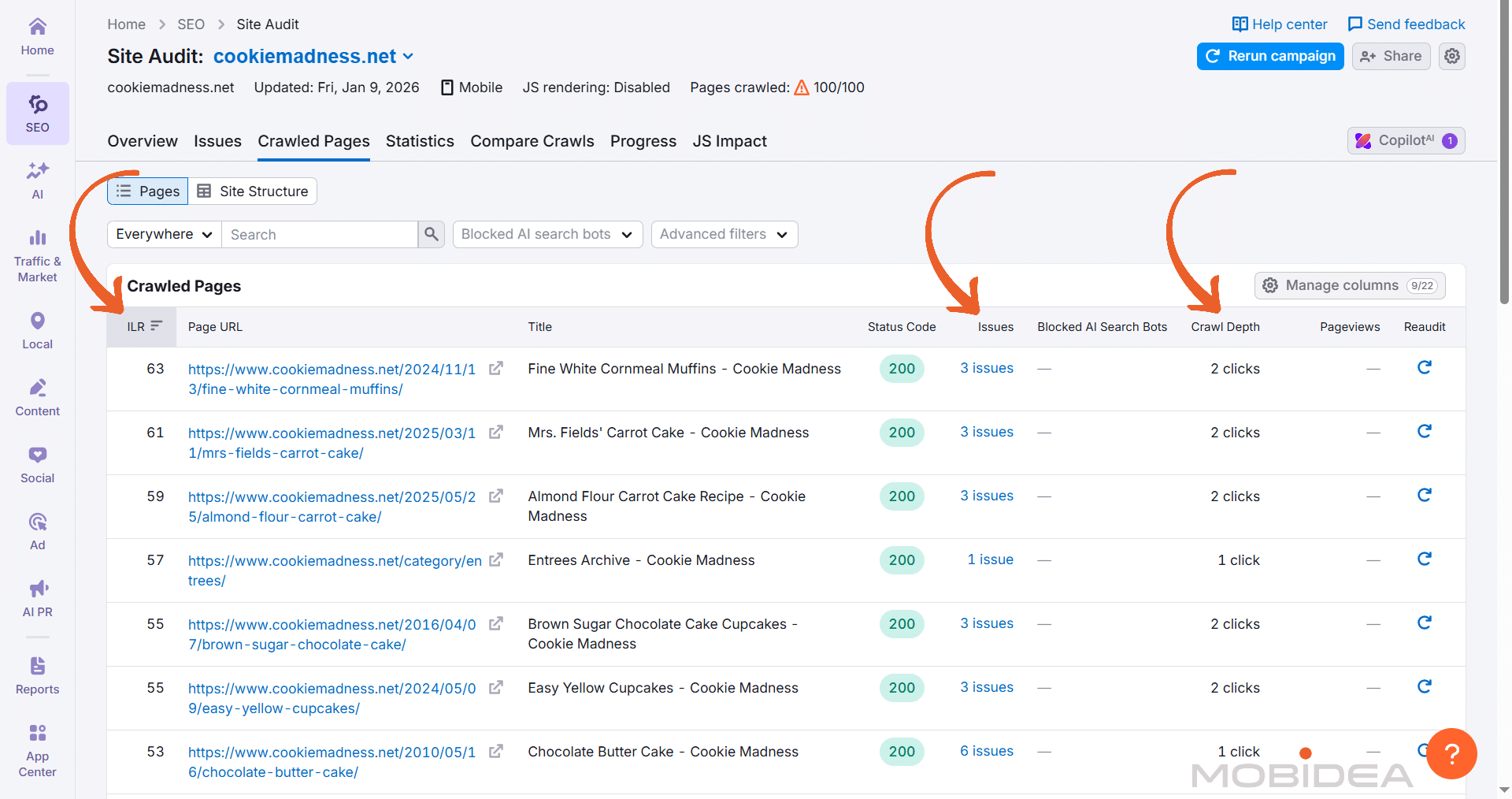The height and width of the screenshot is (799, 1512).
Task: Select the SEO section in the sidebar
Action: point(37,112)
